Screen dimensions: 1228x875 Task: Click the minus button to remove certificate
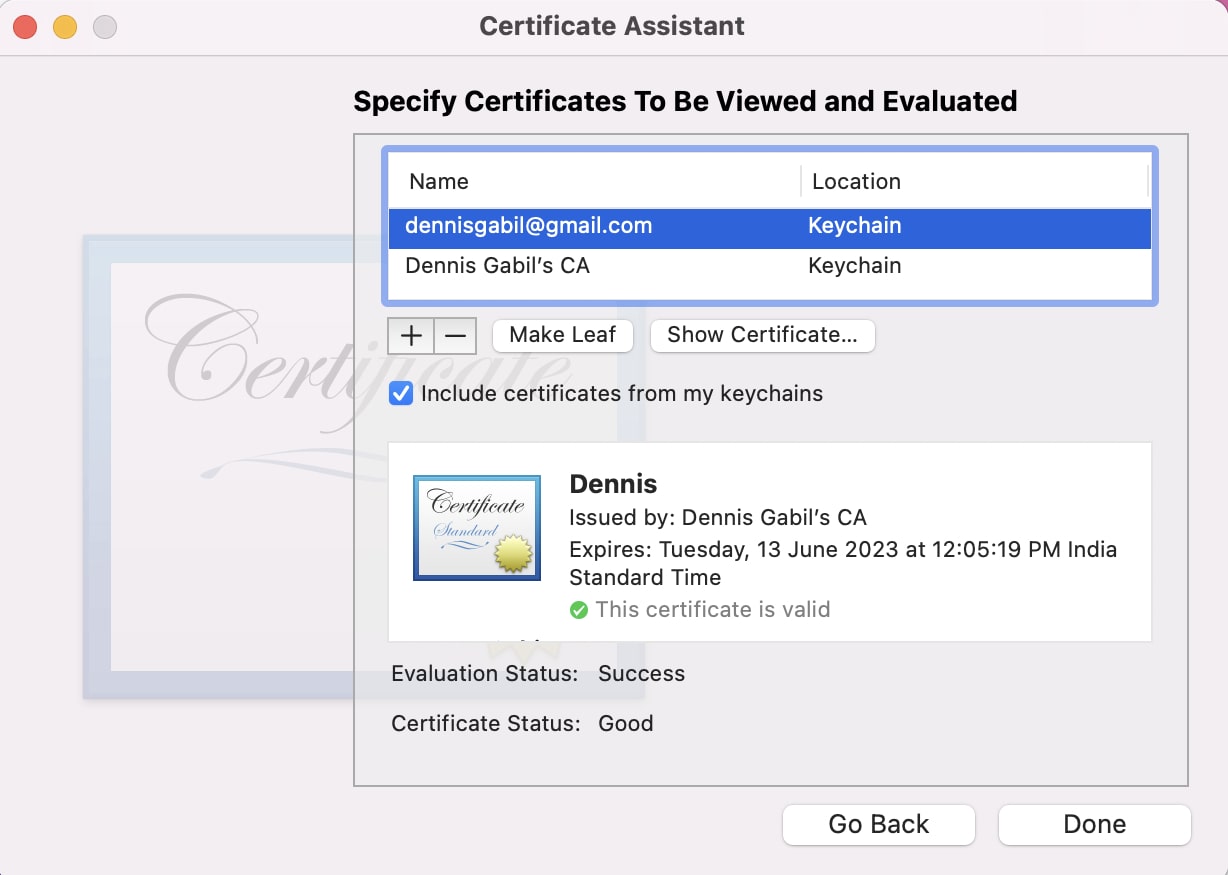click(x=455, y=336)
